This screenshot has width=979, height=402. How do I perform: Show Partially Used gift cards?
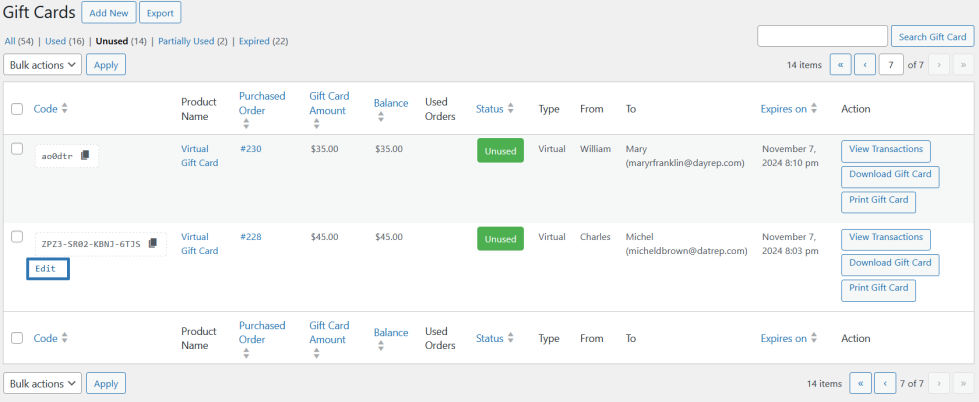click(194, 41)
